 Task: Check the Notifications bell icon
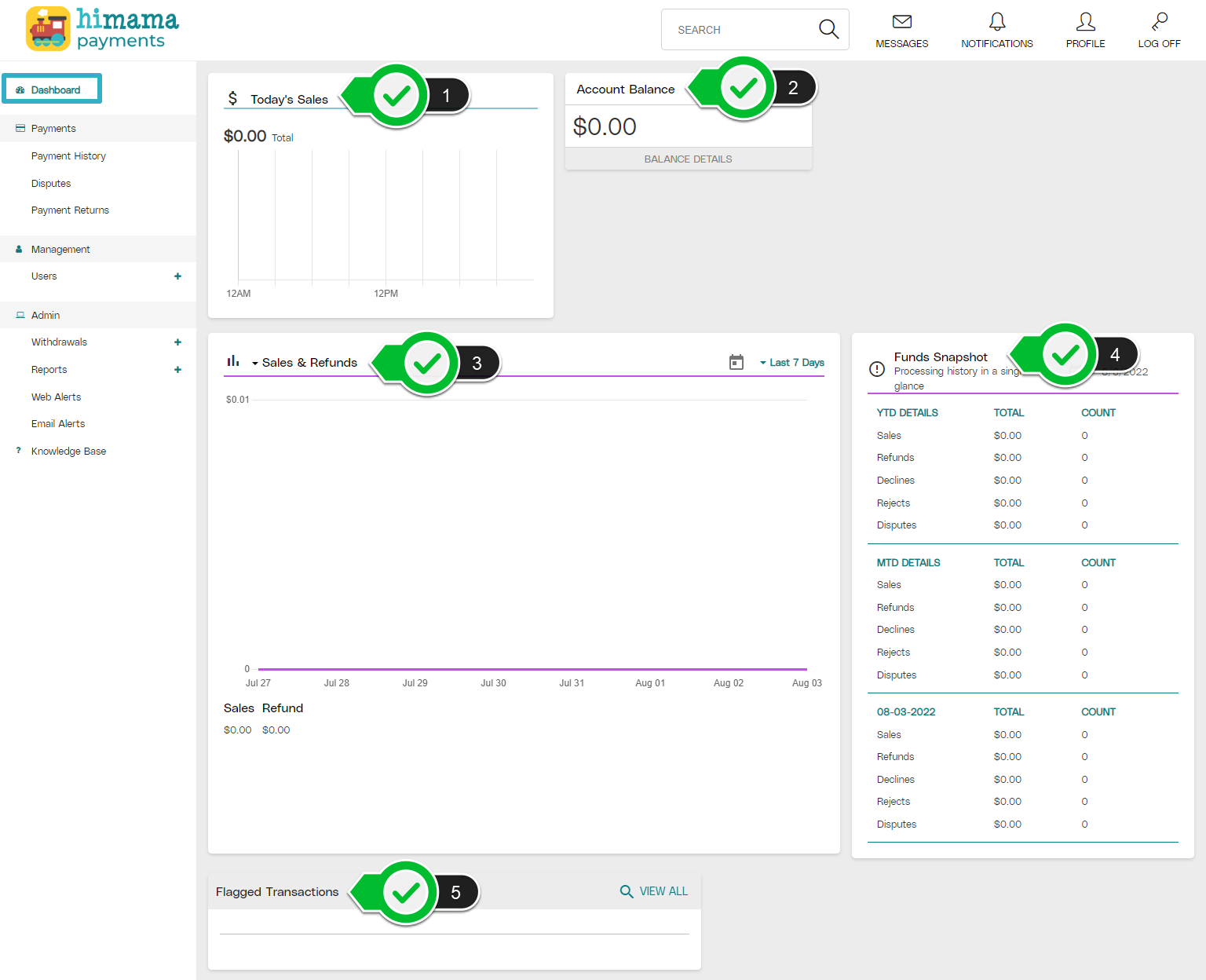tap(996, 22)
